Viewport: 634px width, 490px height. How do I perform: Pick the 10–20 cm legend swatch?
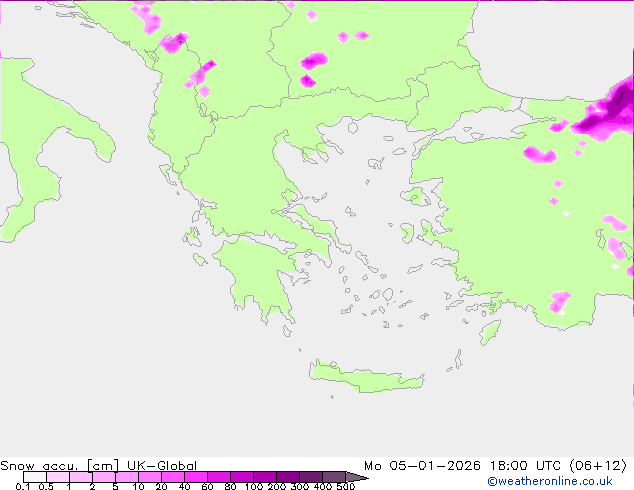click(150, 477)
